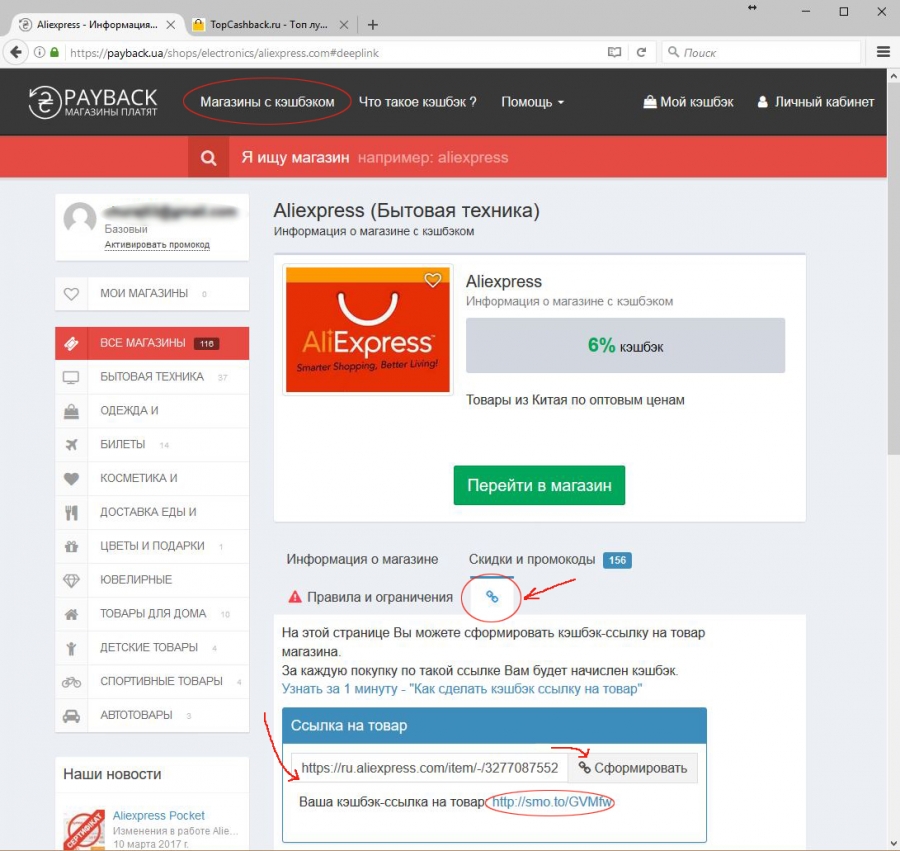
Task: Select Мои магазины in the sidebar
Action: click(152, 294)
